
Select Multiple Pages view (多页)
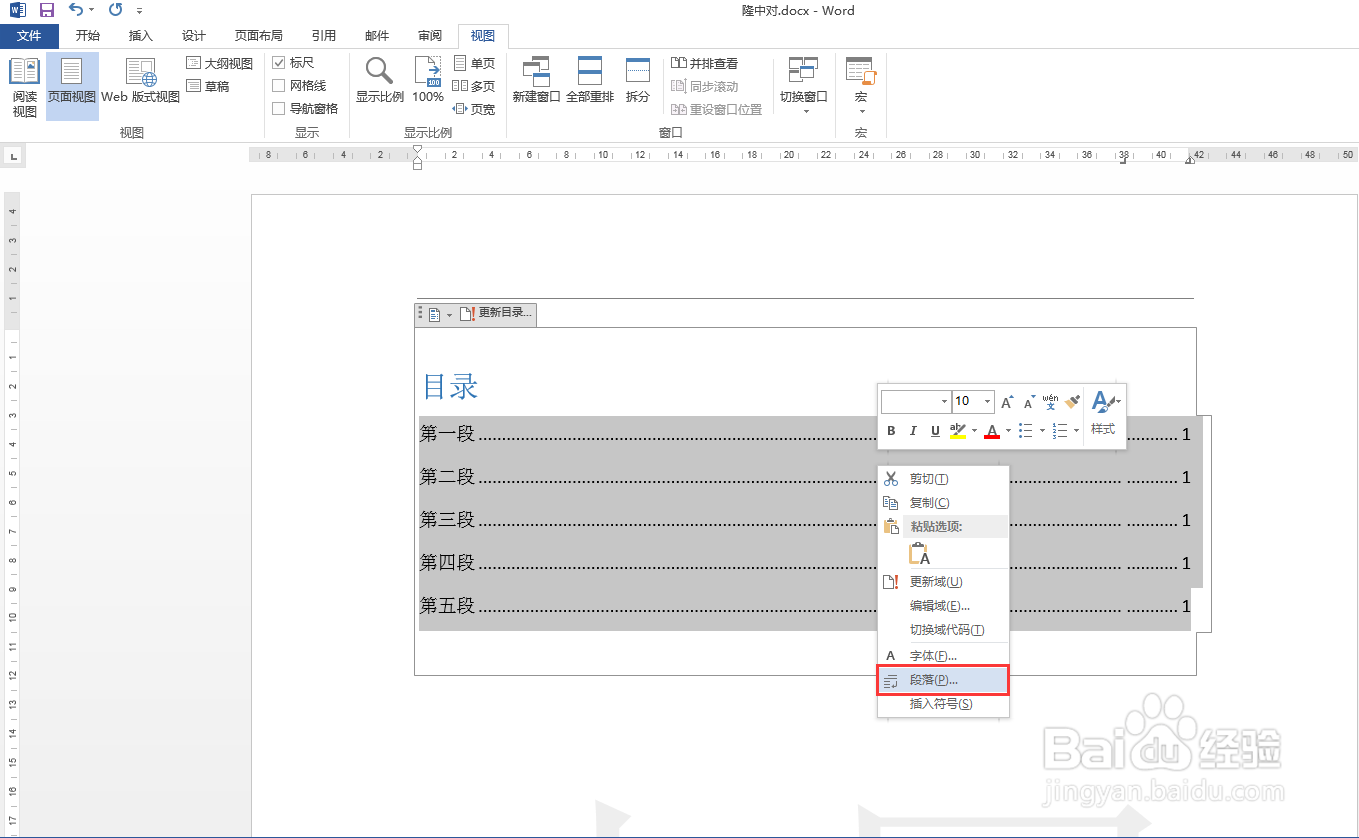(474, 86)
